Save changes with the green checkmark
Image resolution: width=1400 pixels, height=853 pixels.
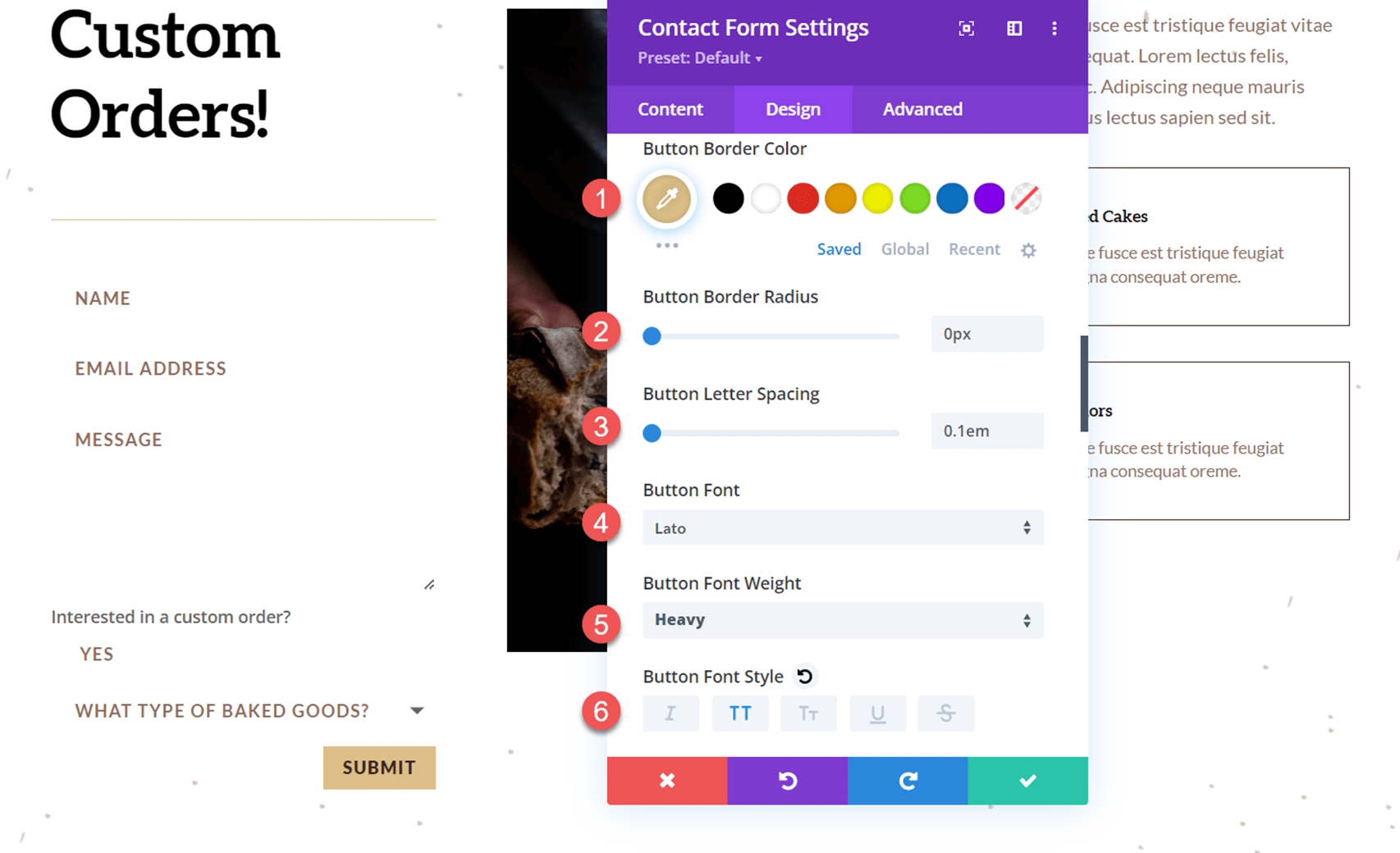point(1028,780)
